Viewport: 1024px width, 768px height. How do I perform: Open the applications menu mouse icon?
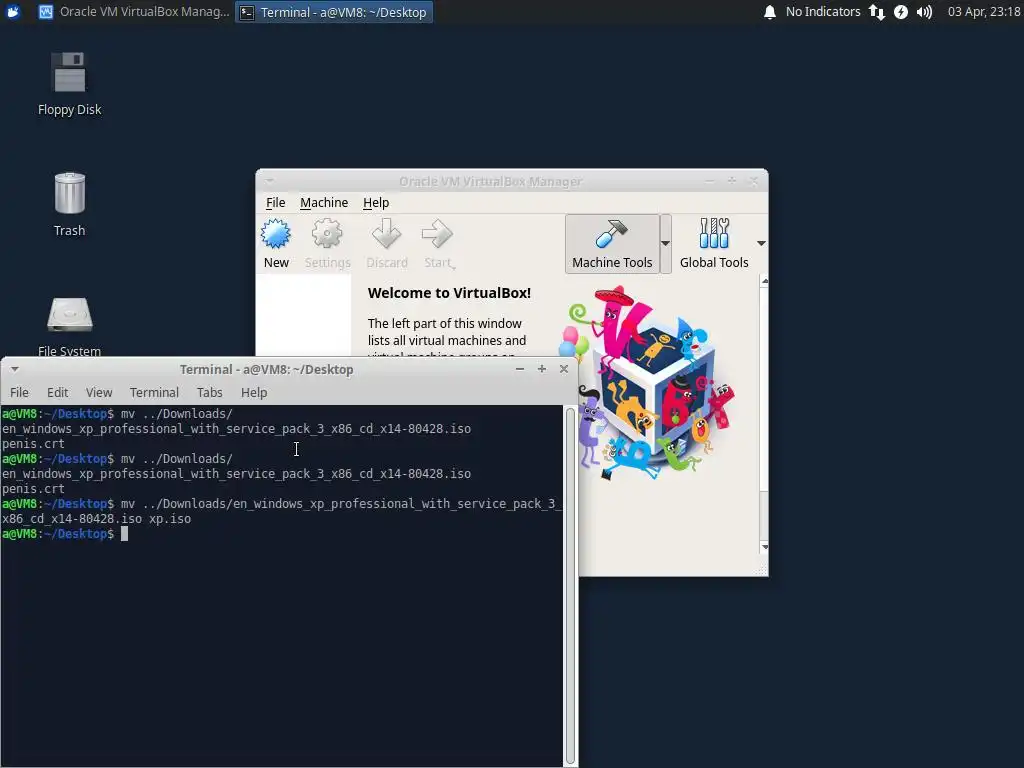[12, 12]
